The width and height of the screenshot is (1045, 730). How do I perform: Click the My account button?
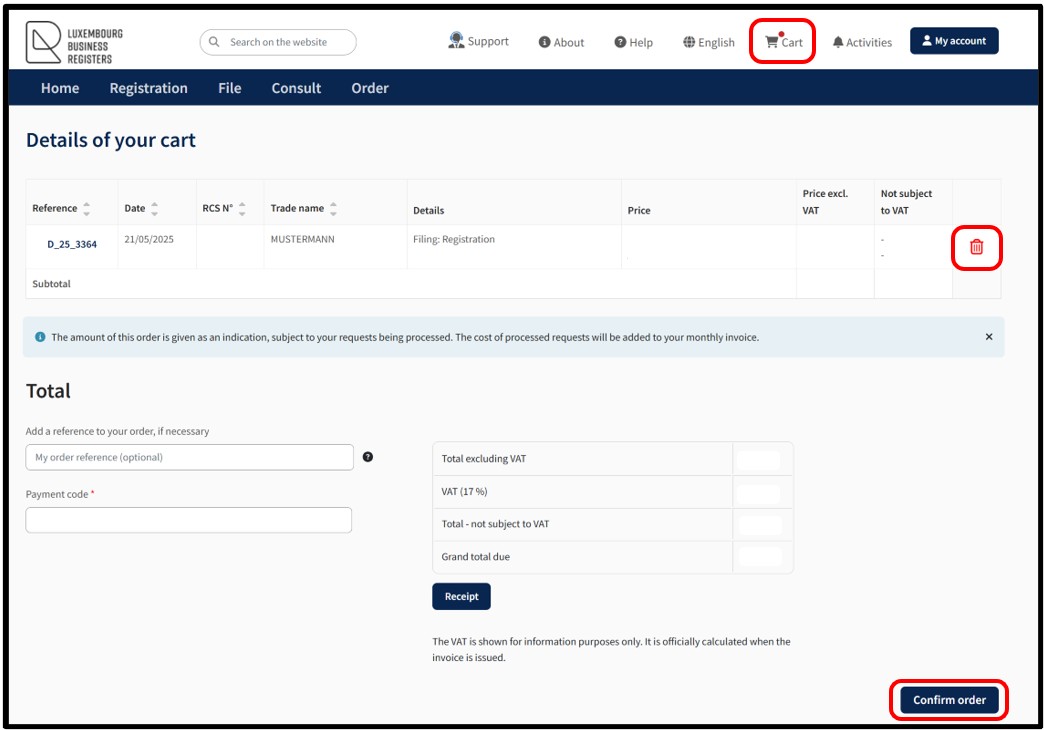point(954,41)
